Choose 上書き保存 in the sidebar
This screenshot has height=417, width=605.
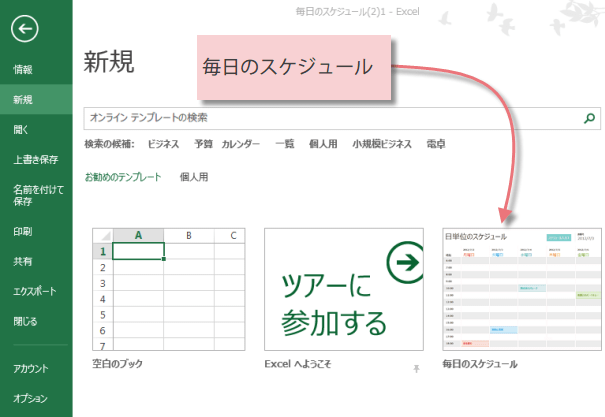point(36,159)
